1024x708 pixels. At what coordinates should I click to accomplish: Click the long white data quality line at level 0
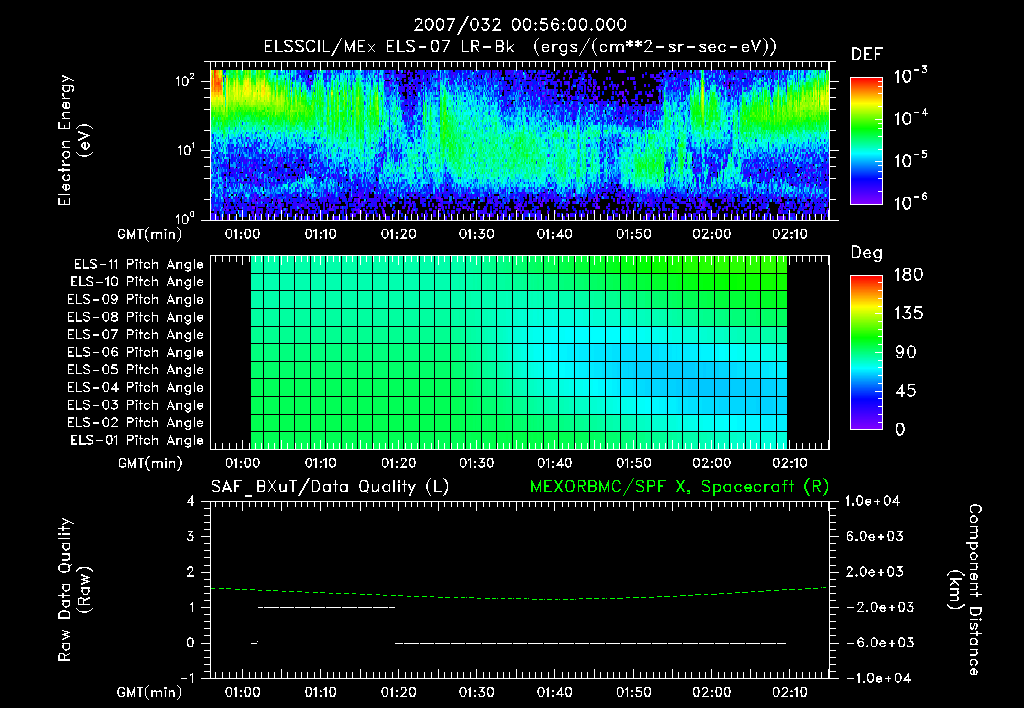(591, 643)
